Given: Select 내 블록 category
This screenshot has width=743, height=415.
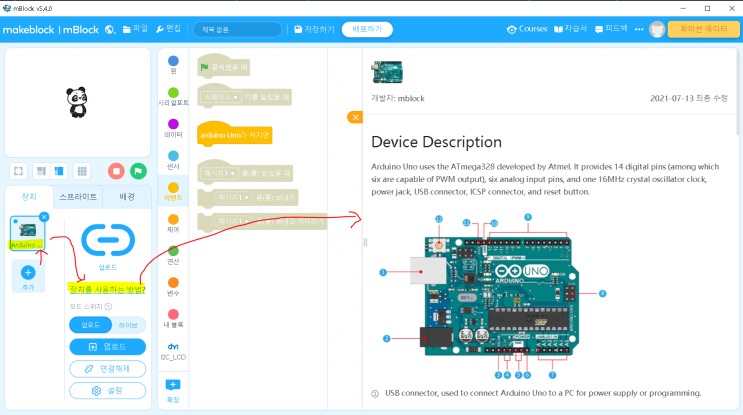Looking at the screenshot, I should pyautogui.click(x=173, y=318).
